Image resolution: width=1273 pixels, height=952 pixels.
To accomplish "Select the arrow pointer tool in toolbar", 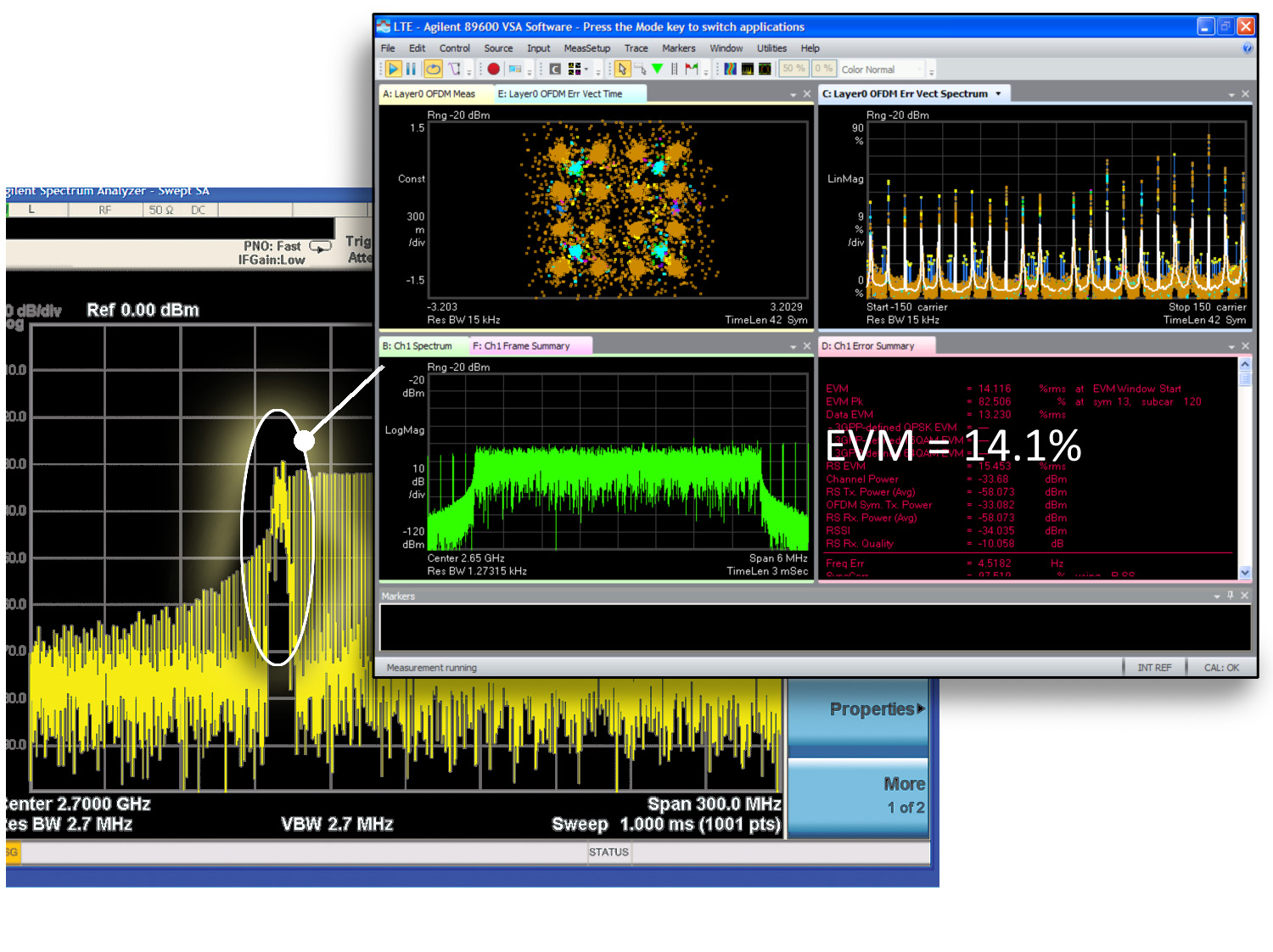I will point(622,69).
